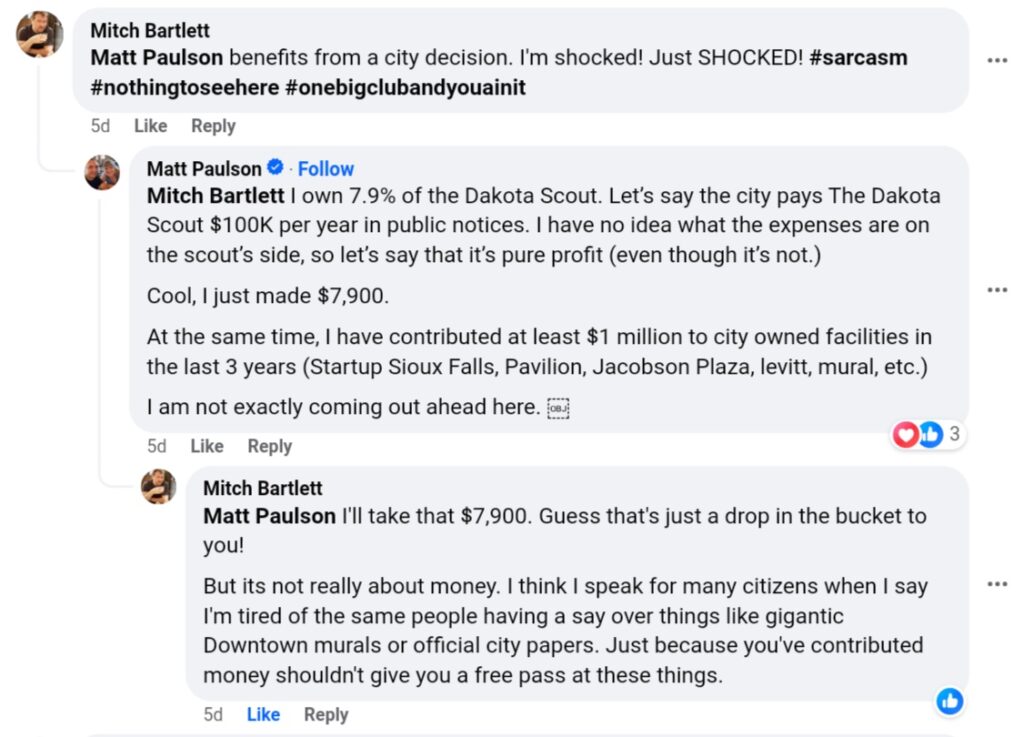
Task: Open options menu for Matt Paulson's comment
Action: (997, 290)
